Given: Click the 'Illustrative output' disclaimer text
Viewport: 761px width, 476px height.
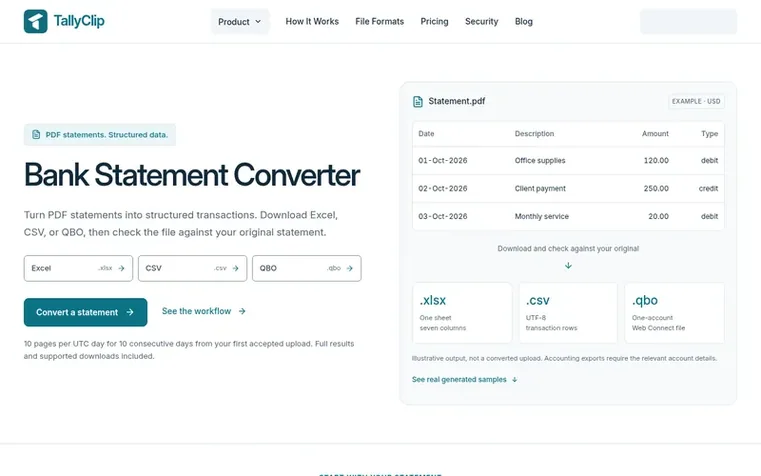Looking at the screenshot, I should point(564,359).
